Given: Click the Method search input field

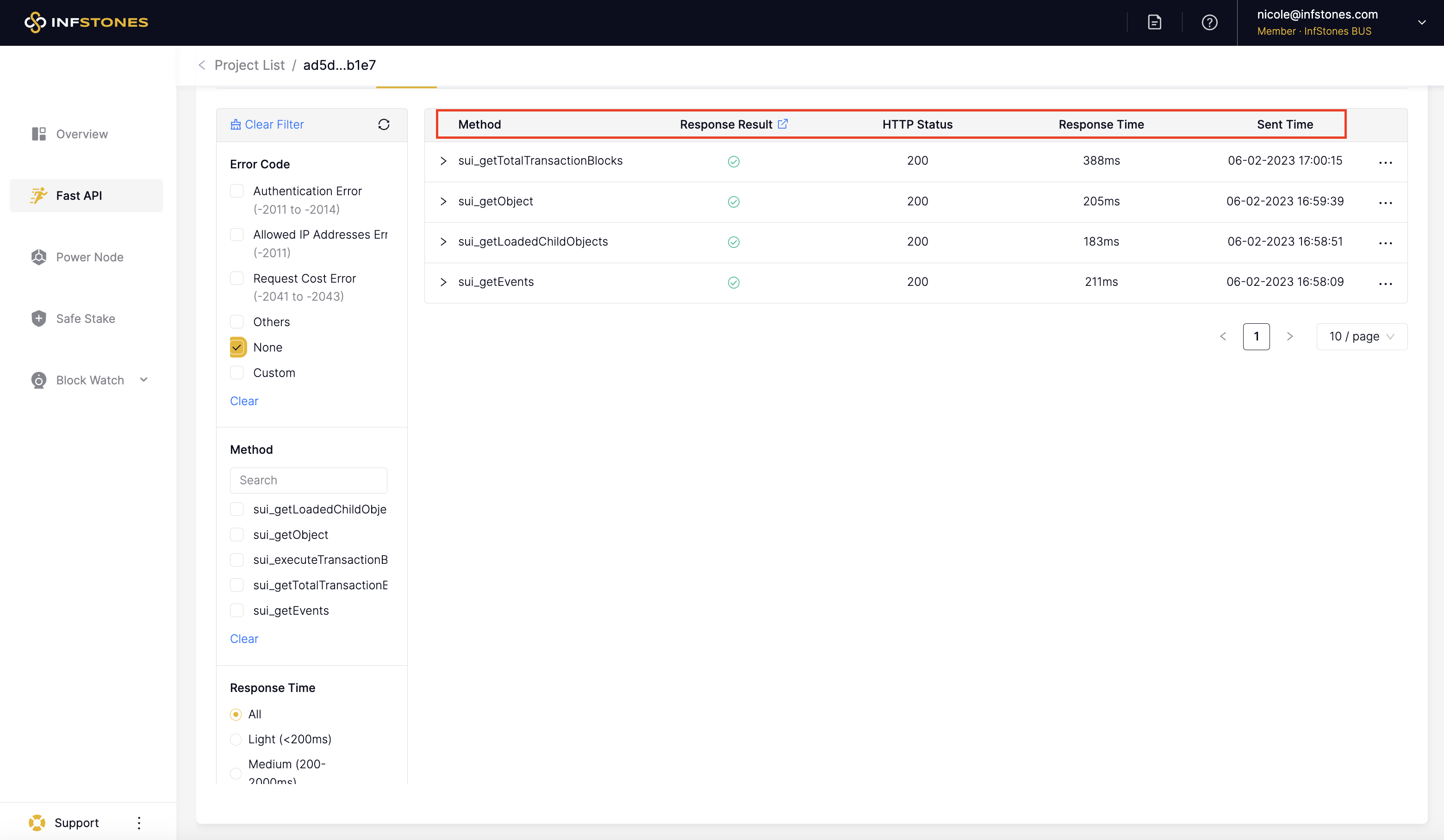Looking at the screenshot, I should coord(308,480).
